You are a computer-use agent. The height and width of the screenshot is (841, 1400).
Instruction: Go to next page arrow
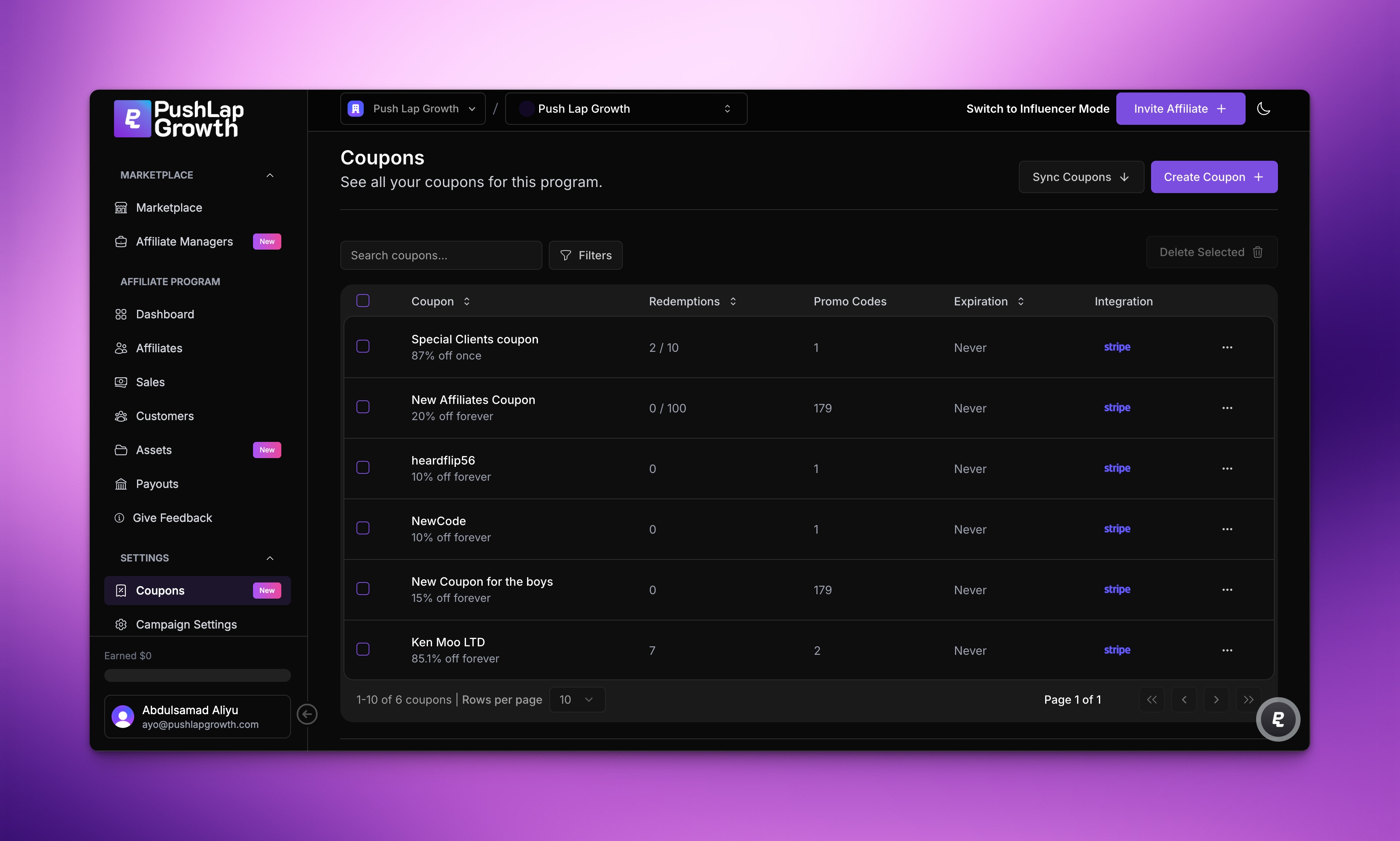click(1216, 699)
